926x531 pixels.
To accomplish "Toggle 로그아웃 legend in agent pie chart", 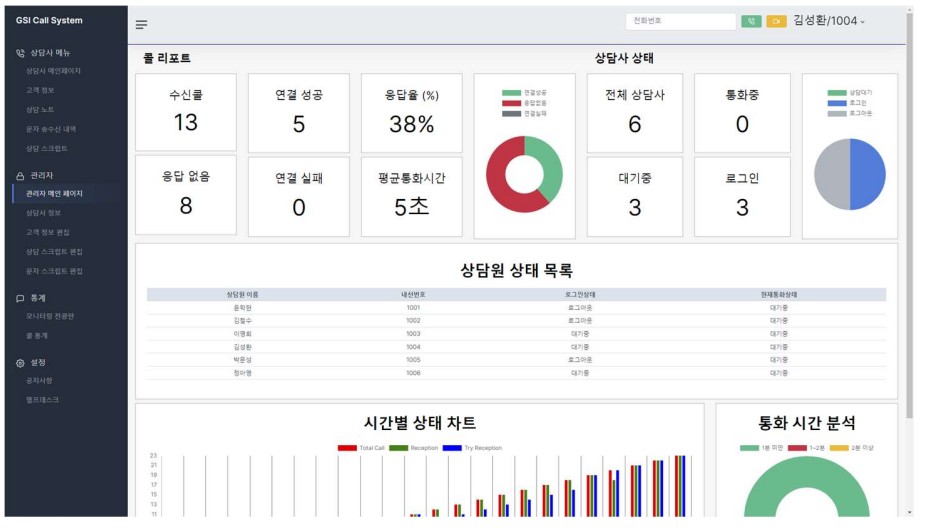I will (850, 113).
